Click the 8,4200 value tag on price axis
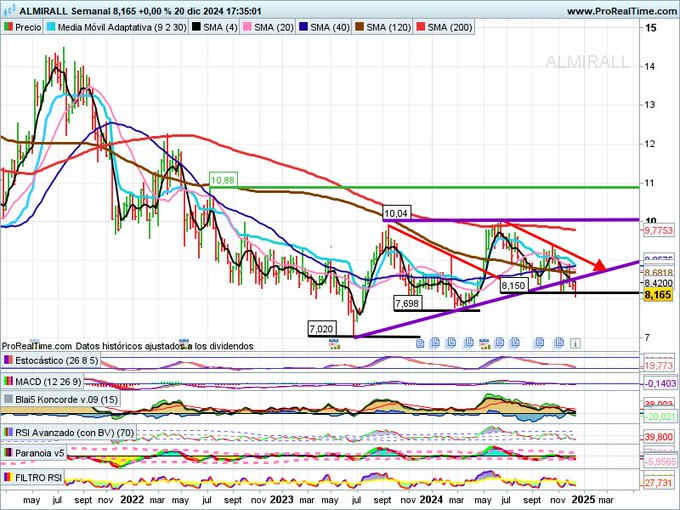The image size is (680, 510). 659,283
